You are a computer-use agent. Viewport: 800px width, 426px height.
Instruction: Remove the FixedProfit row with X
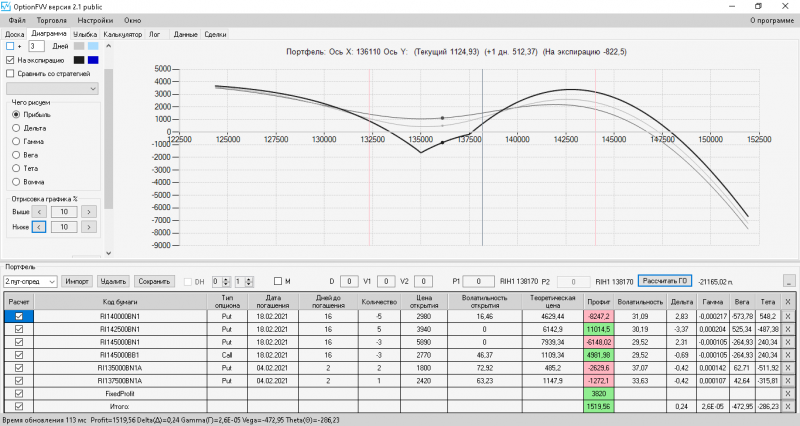788,393
